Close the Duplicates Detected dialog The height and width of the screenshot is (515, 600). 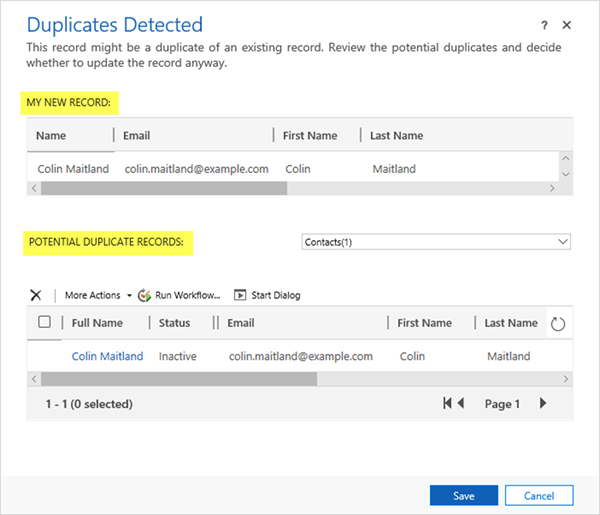[567, 24]
